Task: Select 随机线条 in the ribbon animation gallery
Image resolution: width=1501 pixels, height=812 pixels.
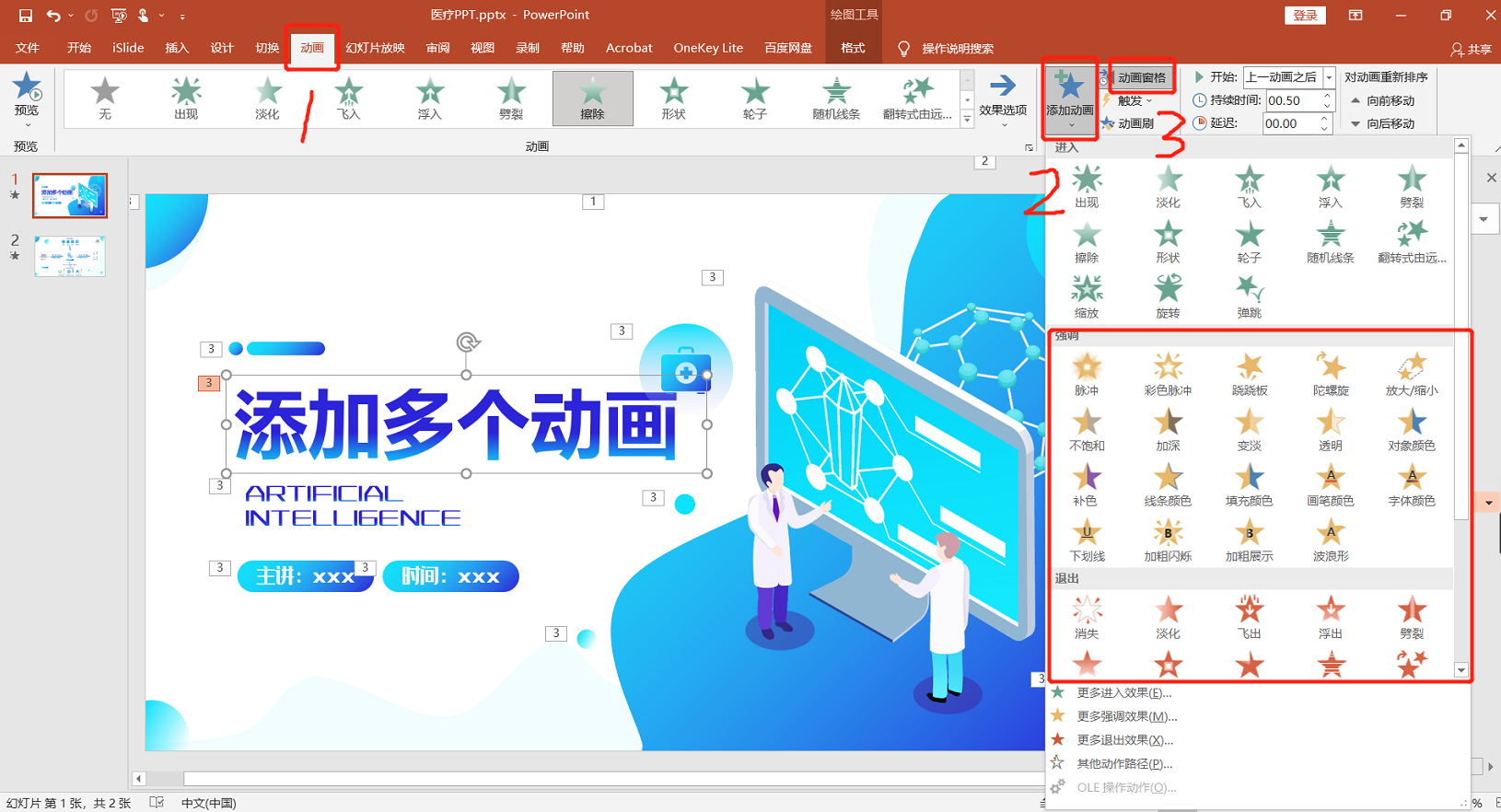Action: click(x=836, y=99)
